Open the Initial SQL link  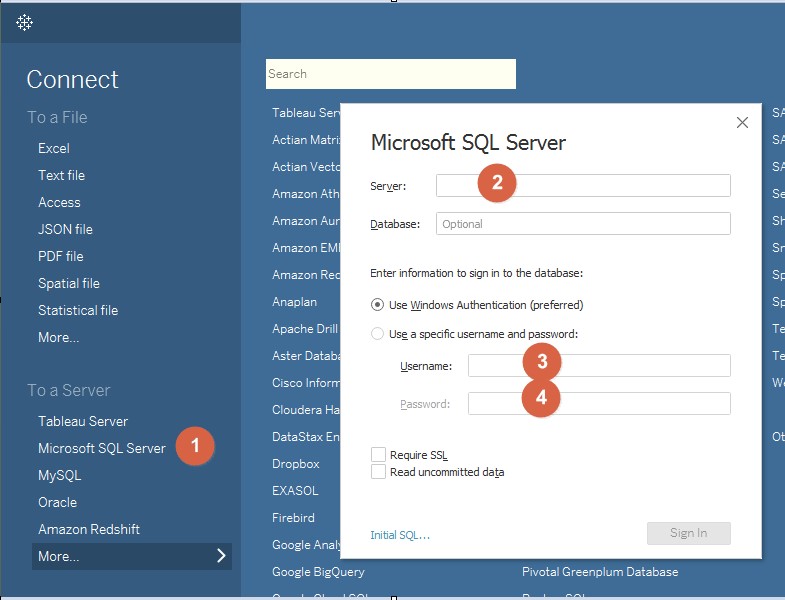click(x=400, y=535)
